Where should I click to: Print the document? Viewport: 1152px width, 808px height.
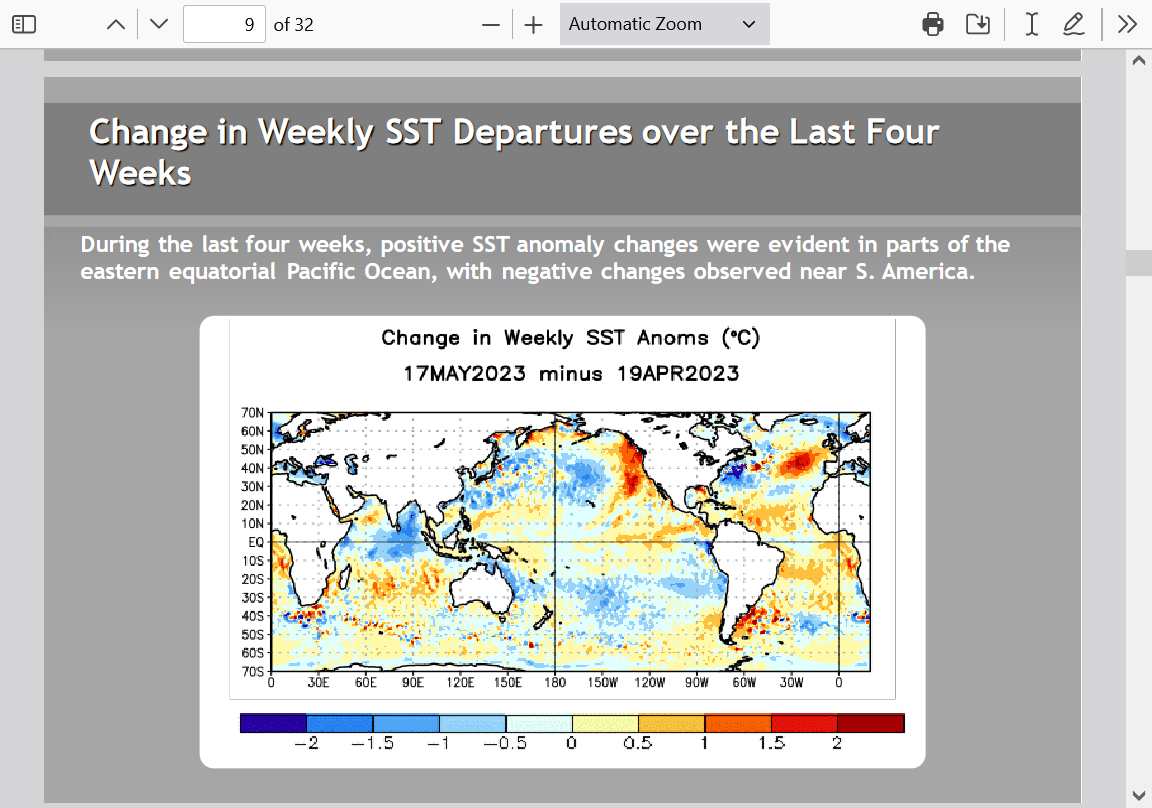pyautogui.click(x=932, y=24)
